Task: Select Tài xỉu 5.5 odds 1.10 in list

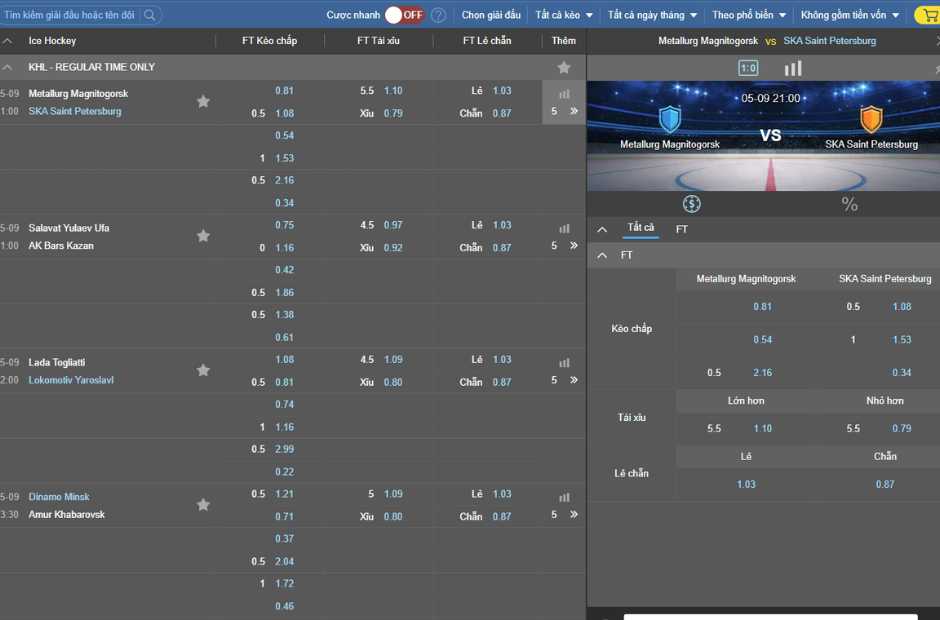Action: click(393, 91)
